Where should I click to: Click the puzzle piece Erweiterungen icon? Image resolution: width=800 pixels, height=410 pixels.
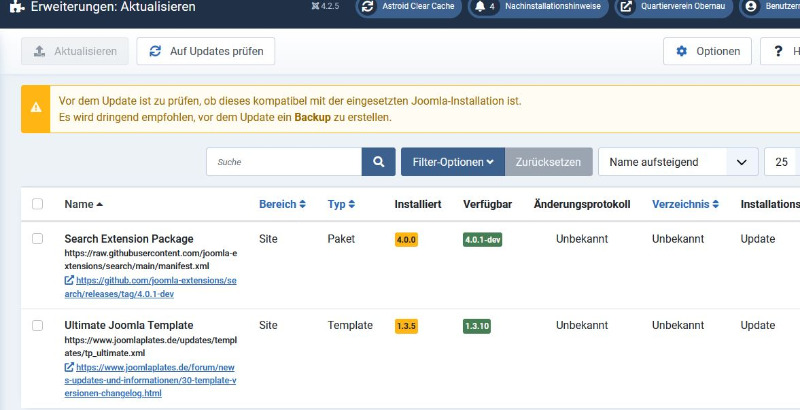click(14, 7)
